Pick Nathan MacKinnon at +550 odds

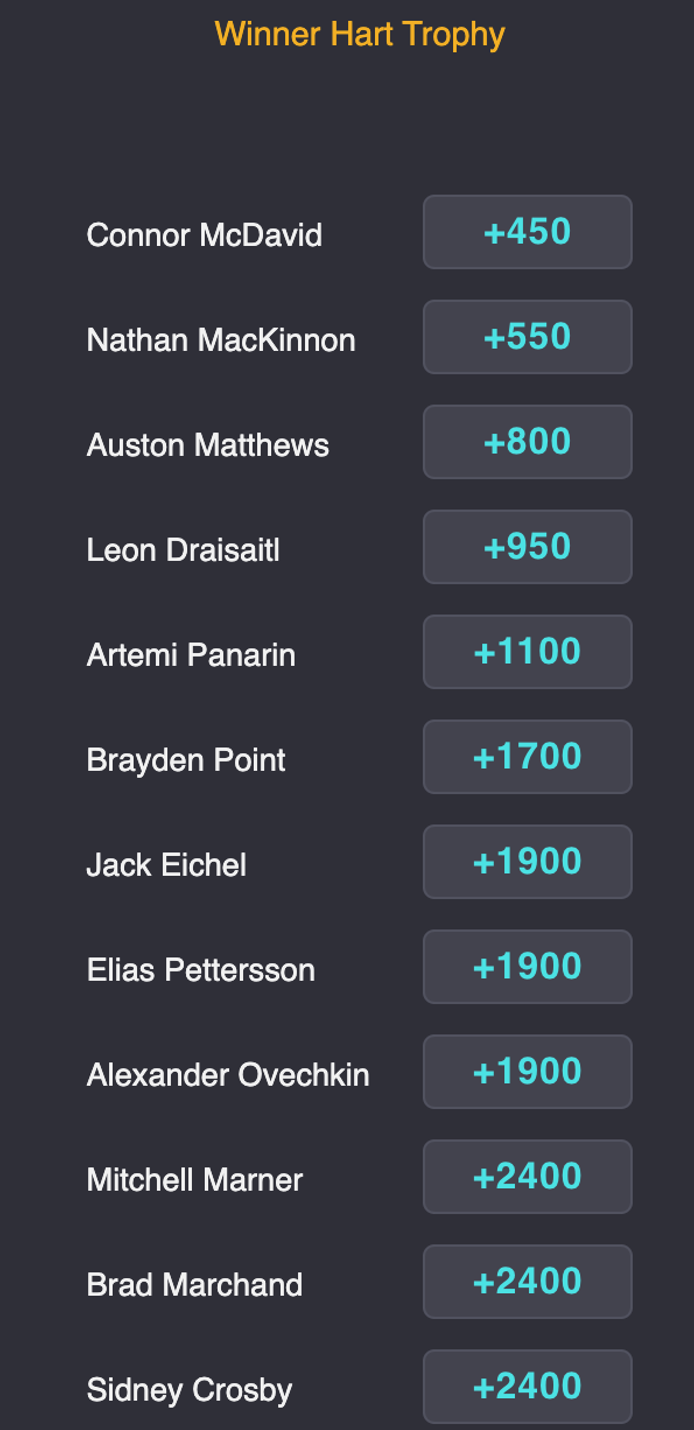click(527, 337)
